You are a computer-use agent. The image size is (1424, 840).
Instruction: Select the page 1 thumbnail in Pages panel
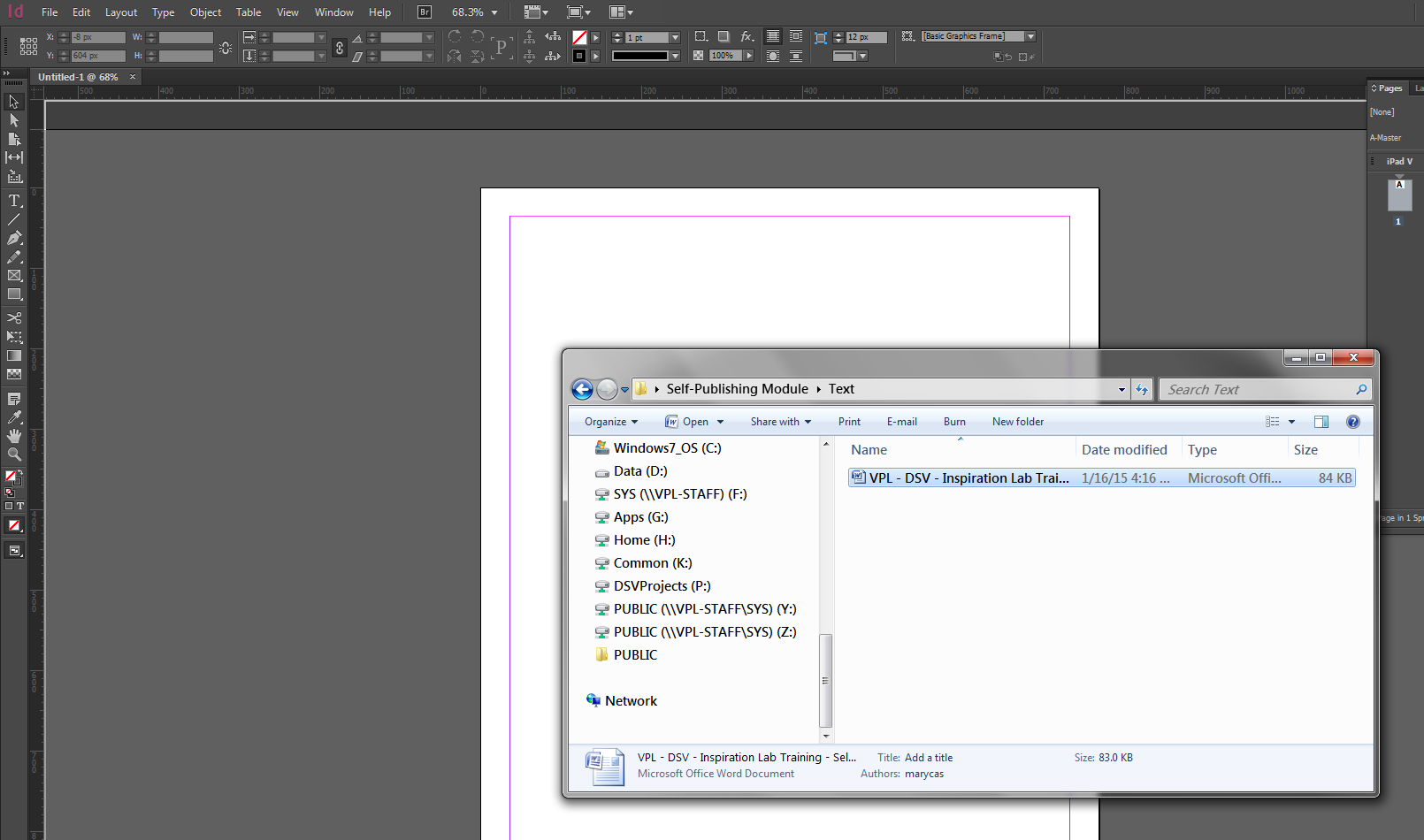(1399, 195)
